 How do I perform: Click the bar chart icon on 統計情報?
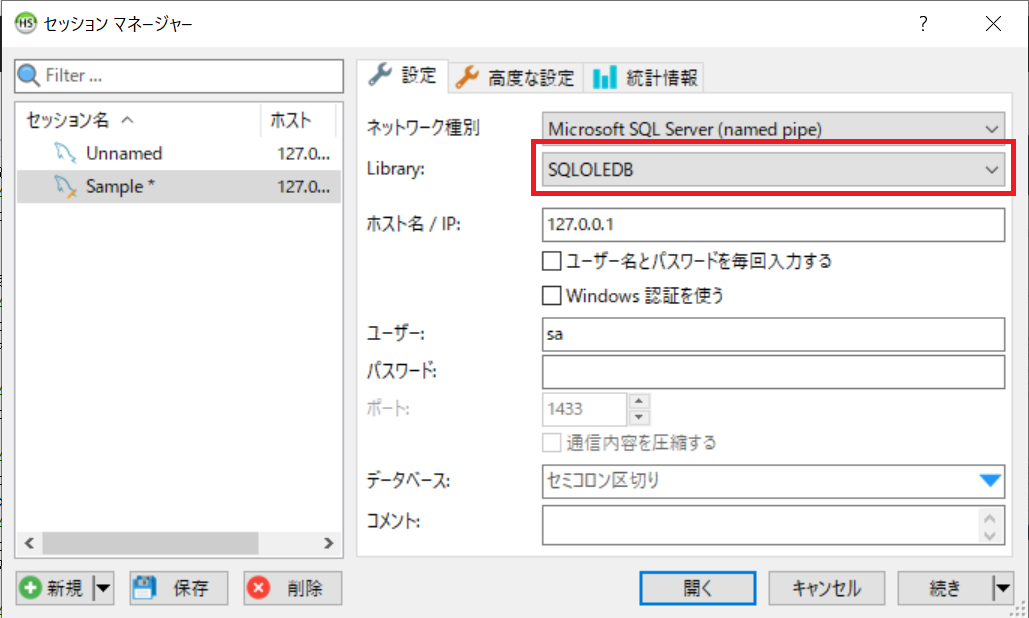[604, 77]
